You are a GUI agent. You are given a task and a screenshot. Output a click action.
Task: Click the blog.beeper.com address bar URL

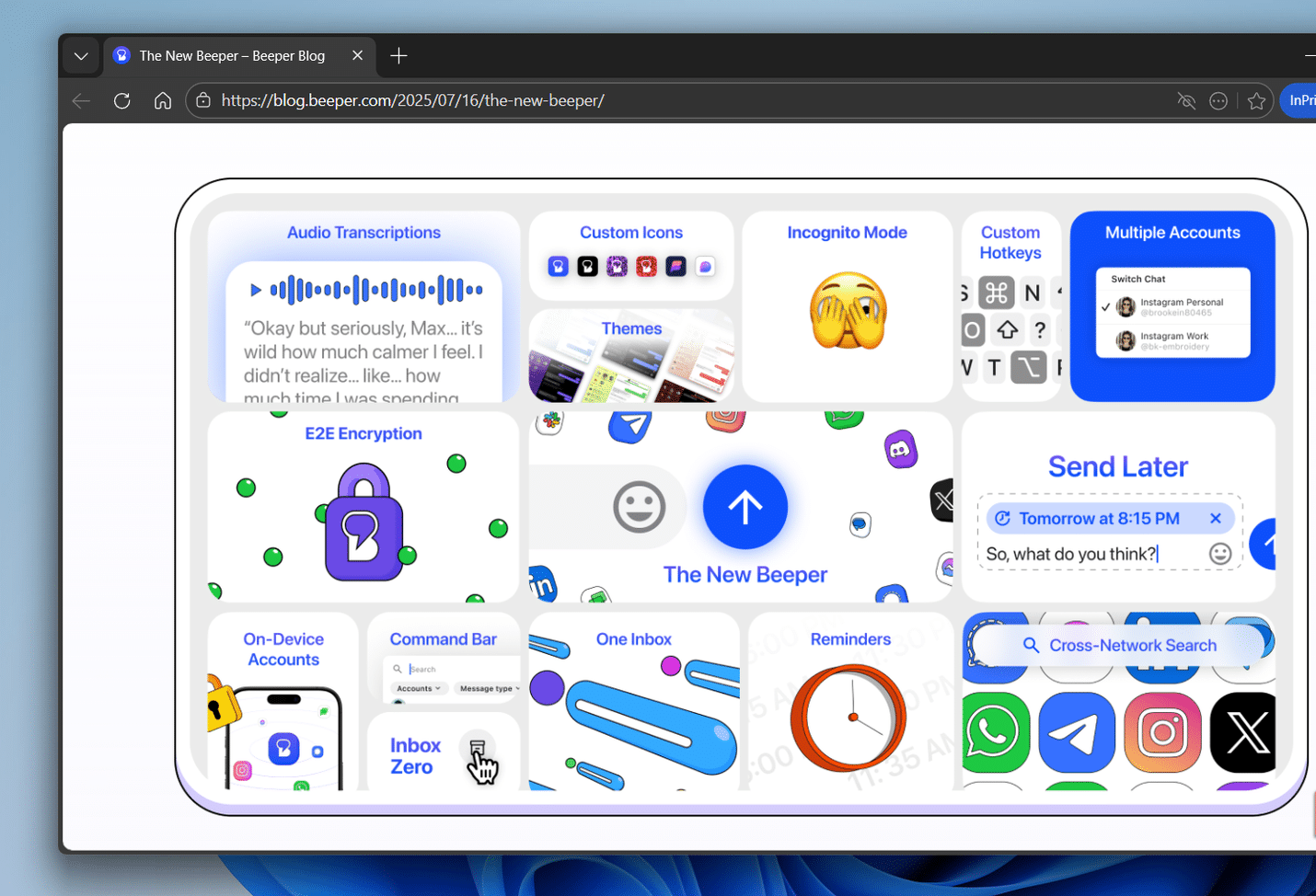tap(413, 101)
